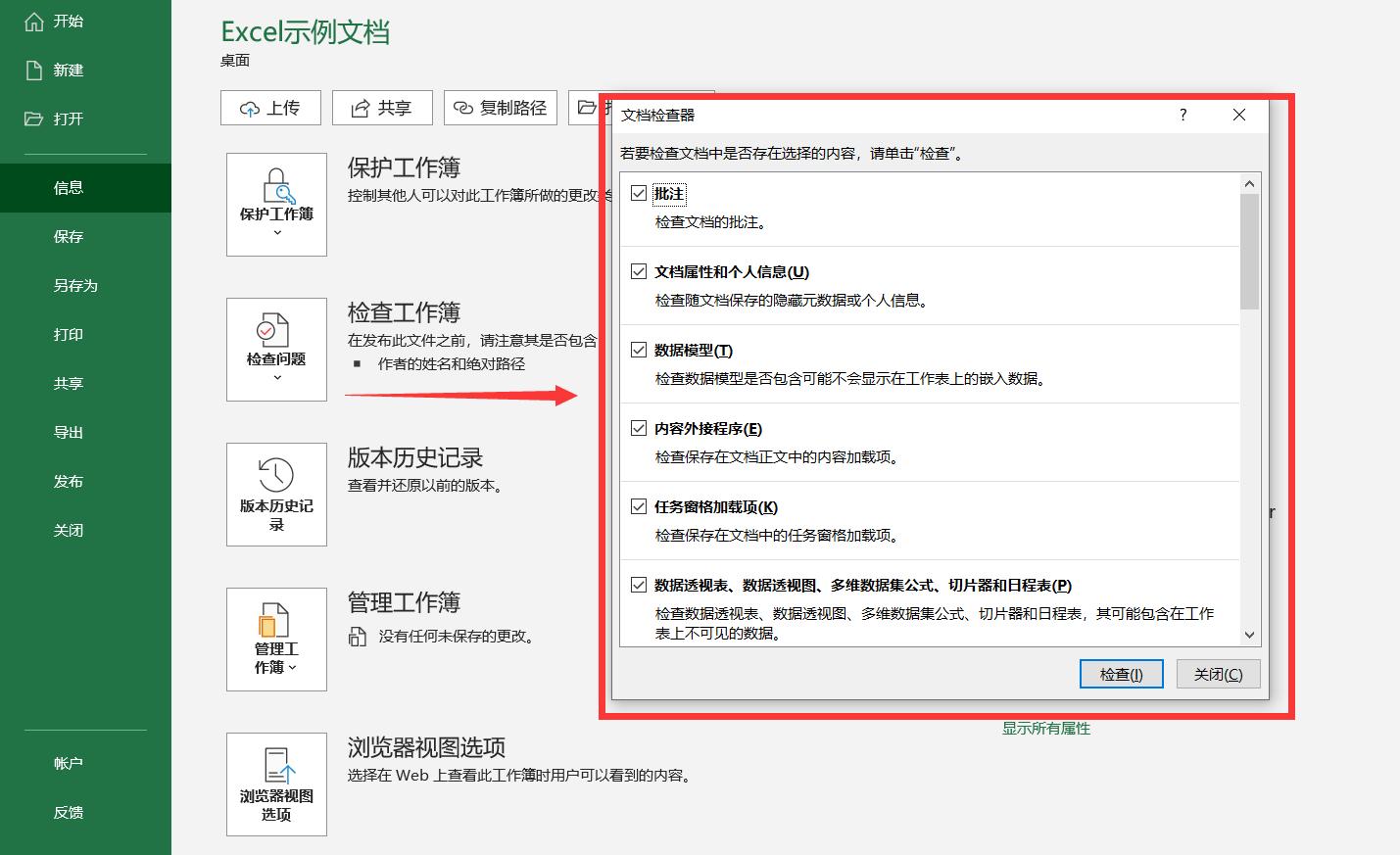
Task: Open 显示所有属性 link
Action: click(x=1045, y=729)
